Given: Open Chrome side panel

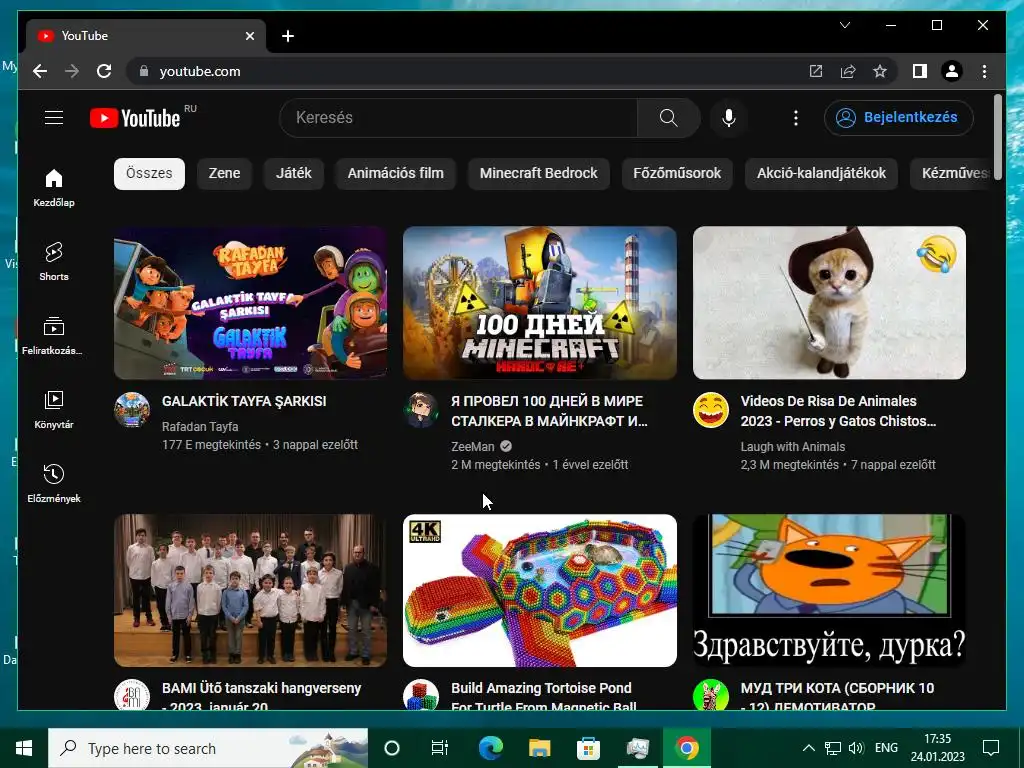Looking at the screenshot, I should 920,71.
